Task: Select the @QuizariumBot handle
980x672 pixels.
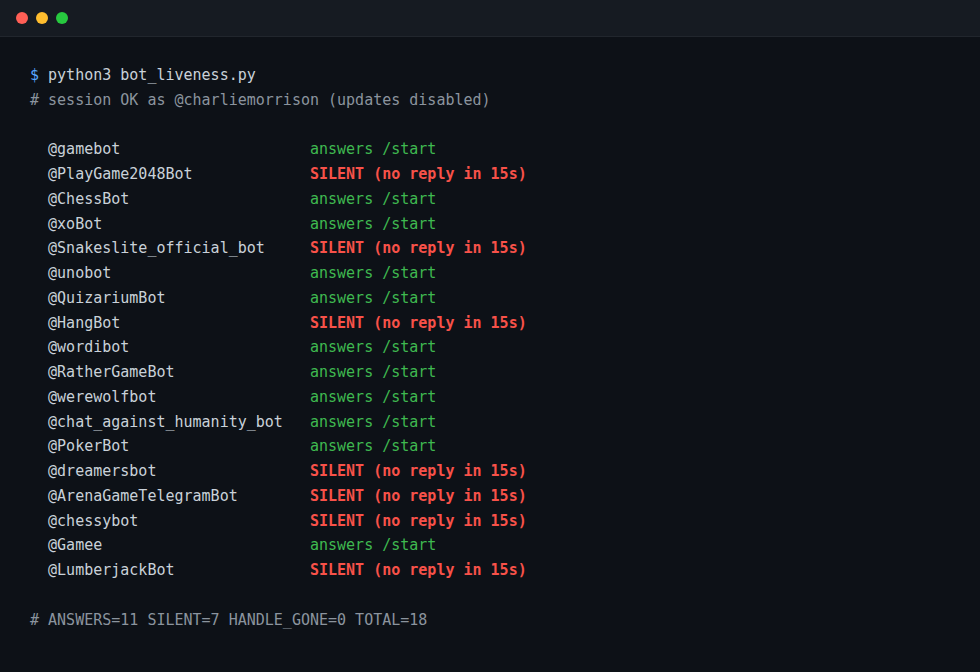Action: tap(107, 298)
